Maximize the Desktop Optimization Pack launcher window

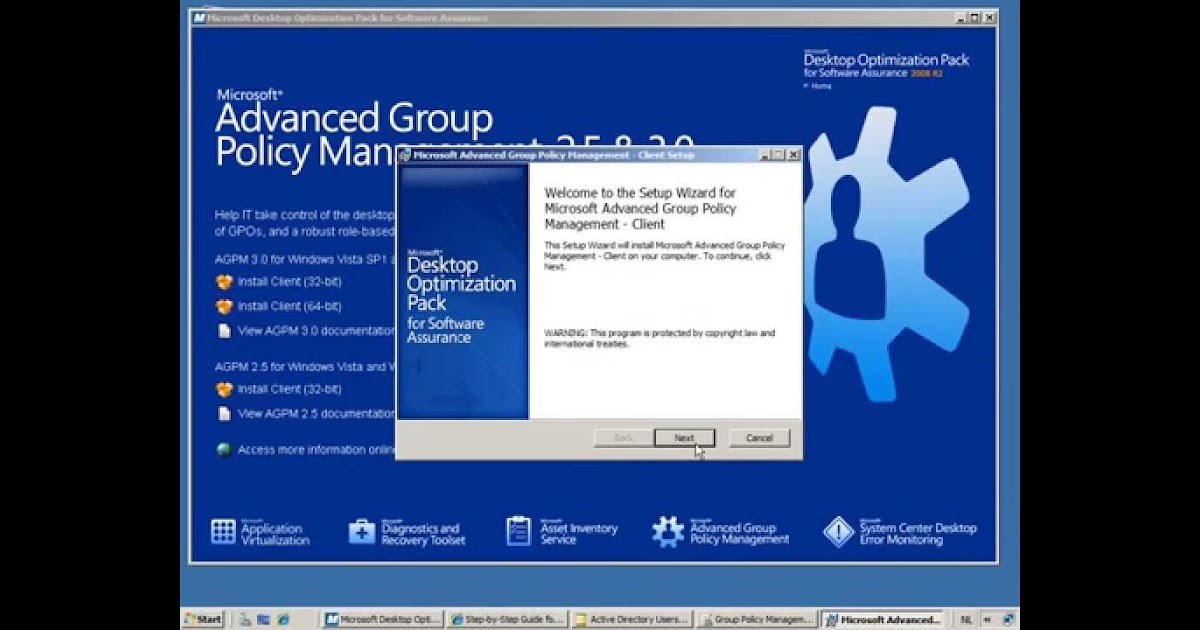point(975,18)
